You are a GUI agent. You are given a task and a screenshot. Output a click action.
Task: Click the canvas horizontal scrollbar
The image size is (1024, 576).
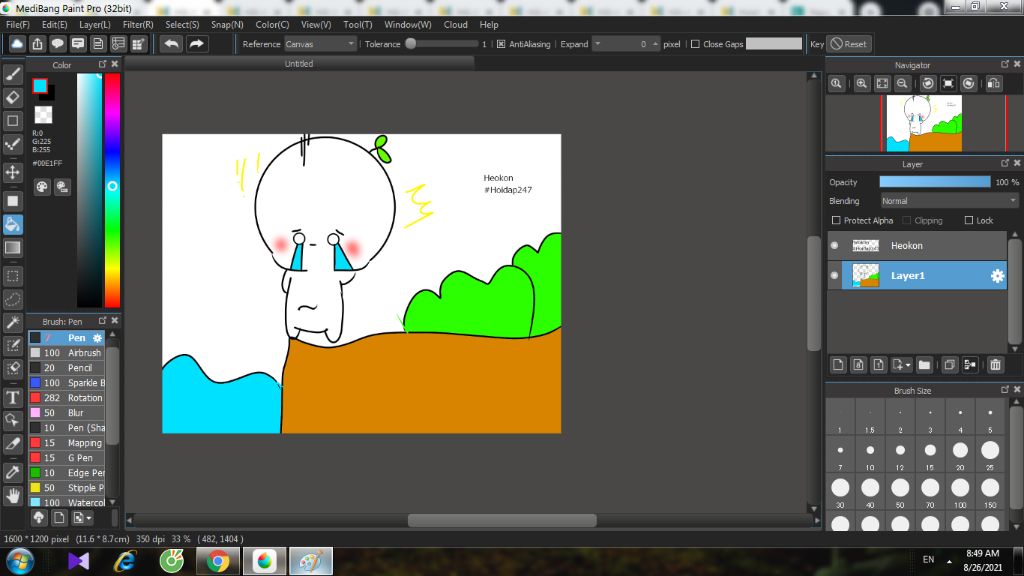502,520
